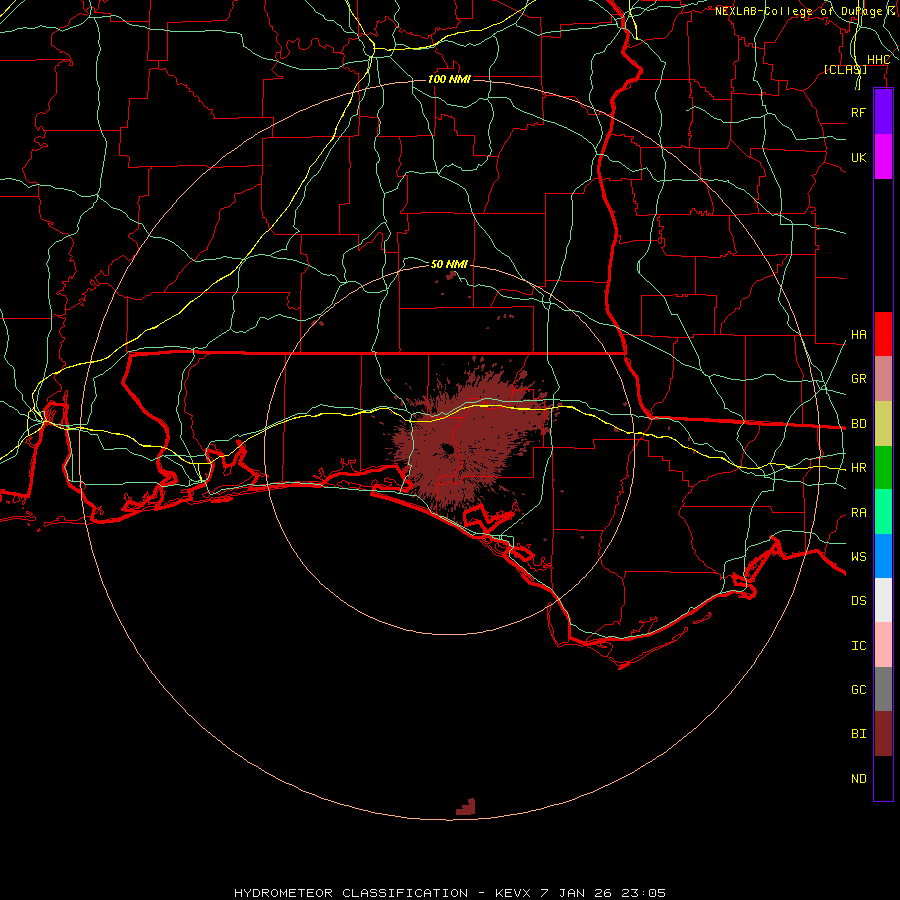Click the light pink IC legend swatch
Screen dimensions: 900x900
pos(883,645)
